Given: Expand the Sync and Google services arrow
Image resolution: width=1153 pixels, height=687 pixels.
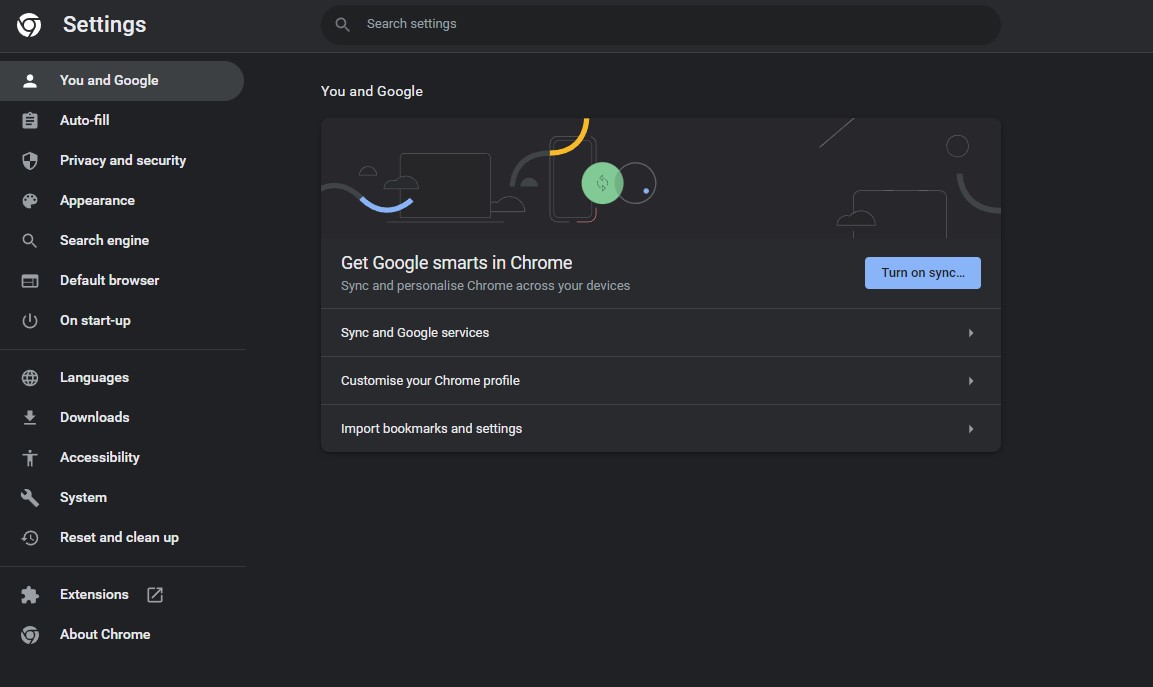Looking at the screenshot, I should pos(971,333).
